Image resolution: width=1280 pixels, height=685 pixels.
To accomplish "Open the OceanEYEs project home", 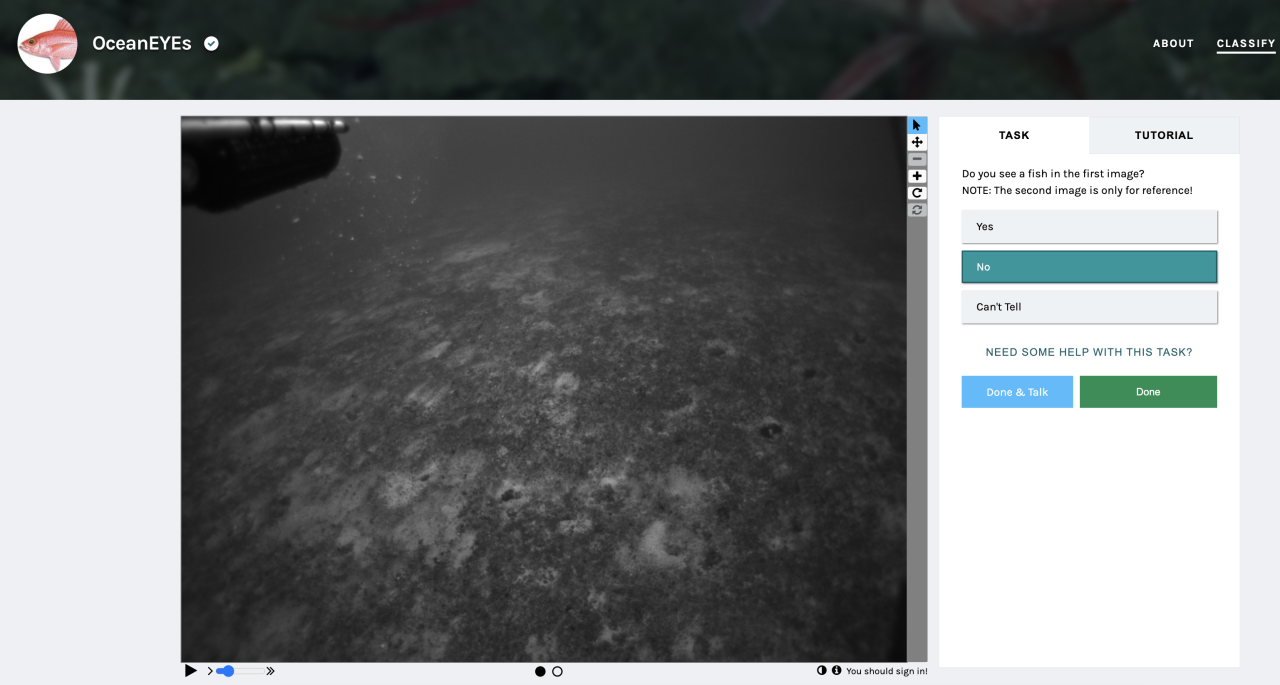I will coord(142,43).
